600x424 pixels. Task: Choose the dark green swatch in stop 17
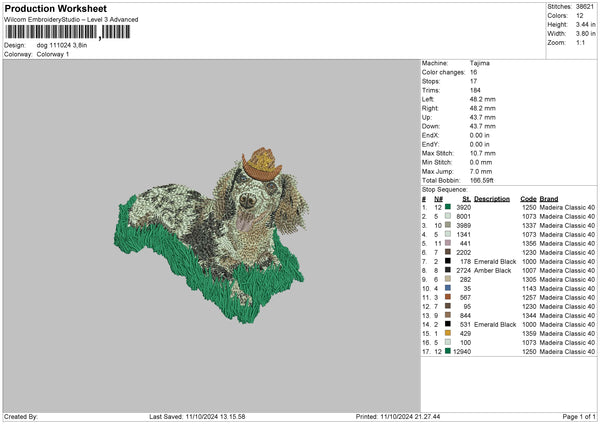click(447, 351)
